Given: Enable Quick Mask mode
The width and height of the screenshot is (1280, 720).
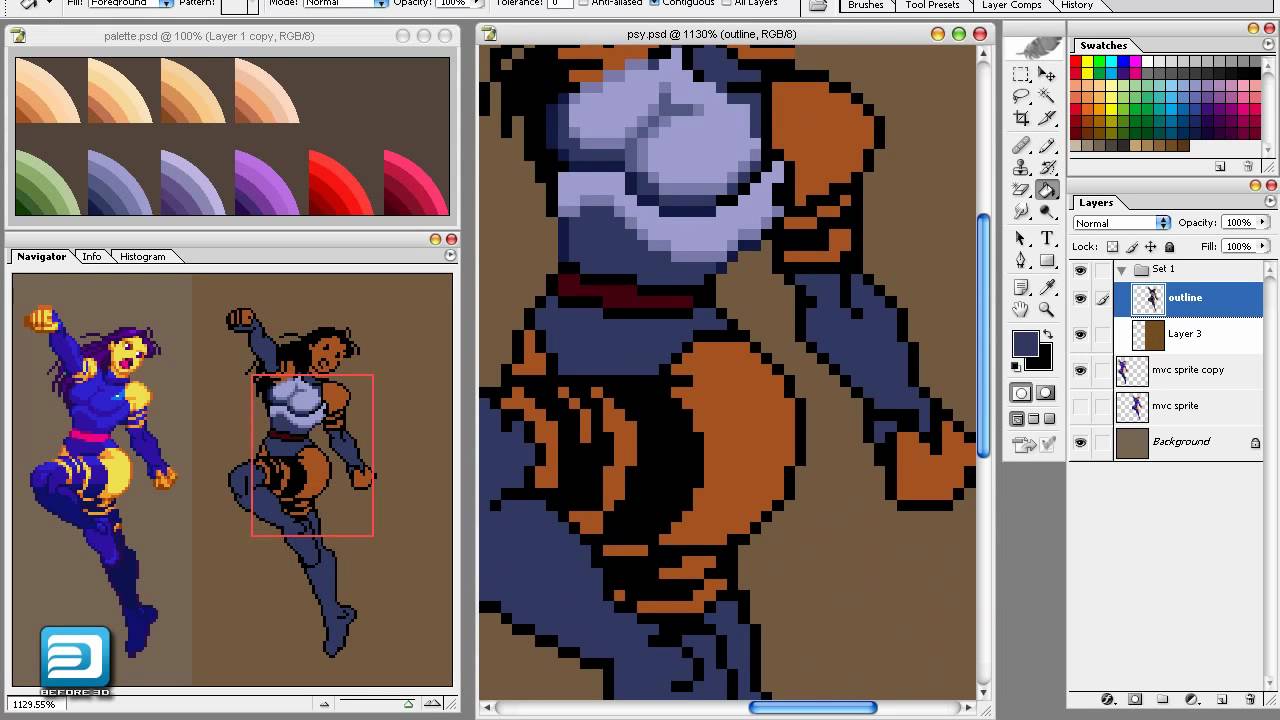Looking at the screenshot, I should coord(1045,393).
